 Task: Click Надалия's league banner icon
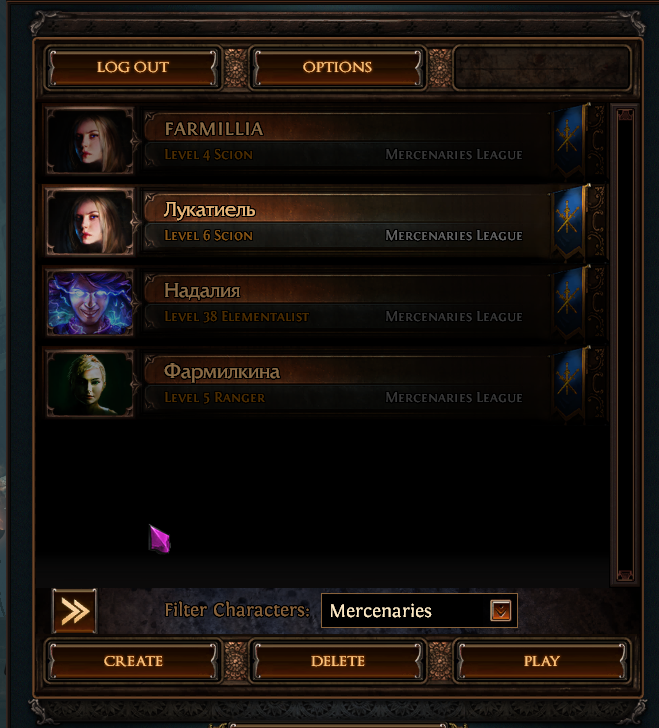click(x=569, y=303)
